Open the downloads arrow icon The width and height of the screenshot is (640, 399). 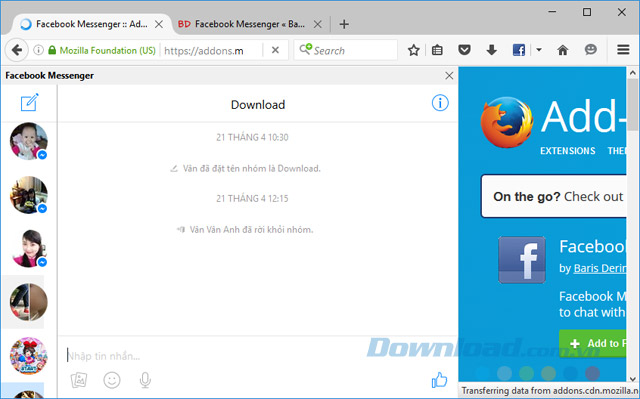pos(491,50)
